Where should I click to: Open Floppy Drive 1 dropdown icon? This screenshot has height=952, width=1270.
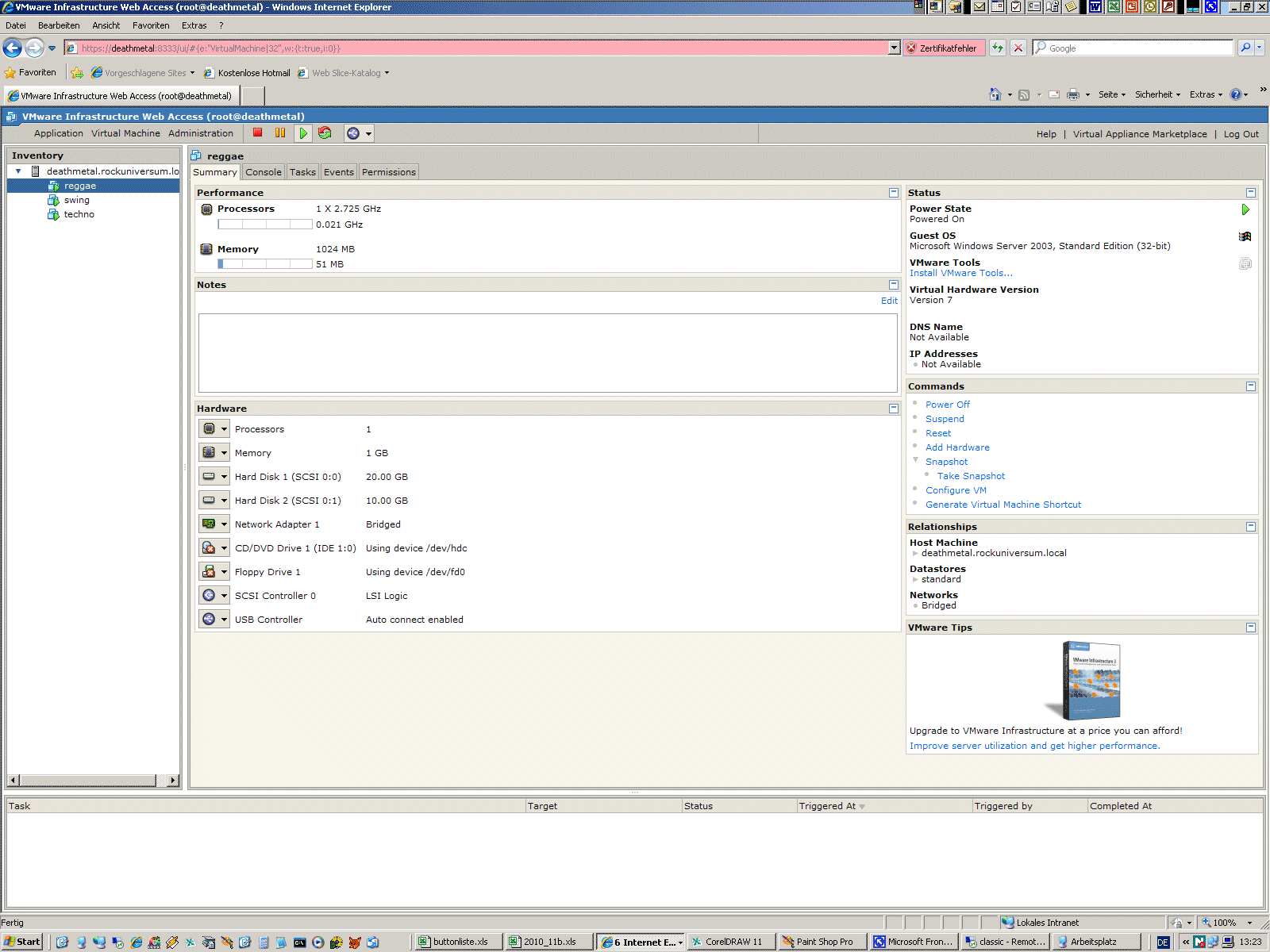click(214, 572)
